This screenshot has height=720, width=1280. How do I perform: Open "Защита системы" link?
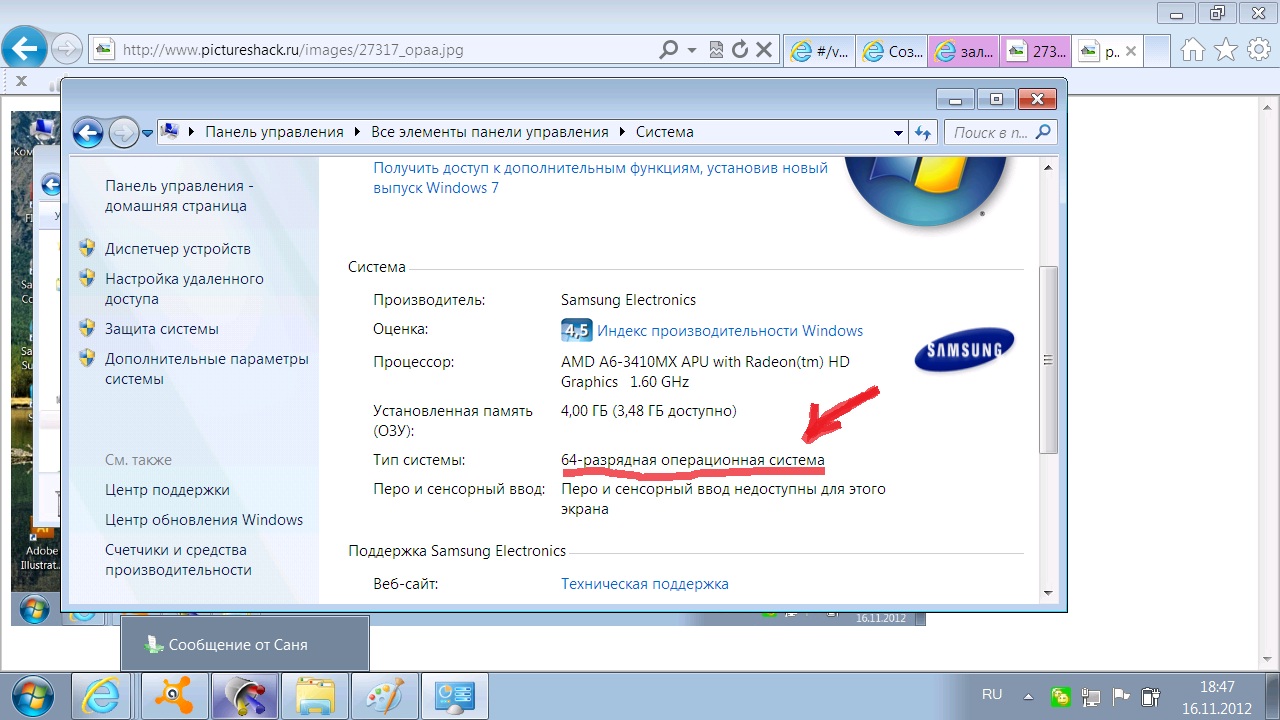(x=162, y=329)
